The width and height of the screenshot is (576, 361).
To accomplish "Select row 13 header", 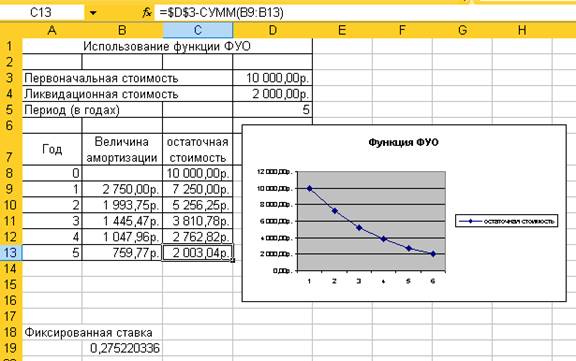I will pos(11,253).
